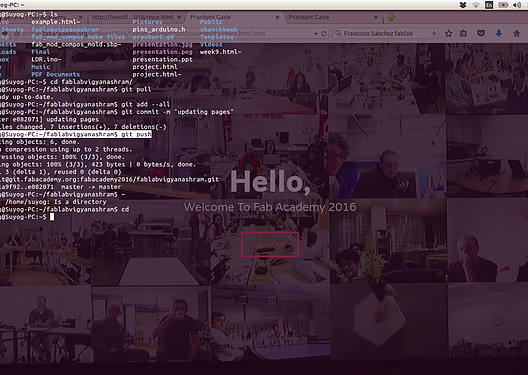Click the git.fabacademy.org repository URL line
This screenshot has height=375, width=528.
click(x=109, y=179)
